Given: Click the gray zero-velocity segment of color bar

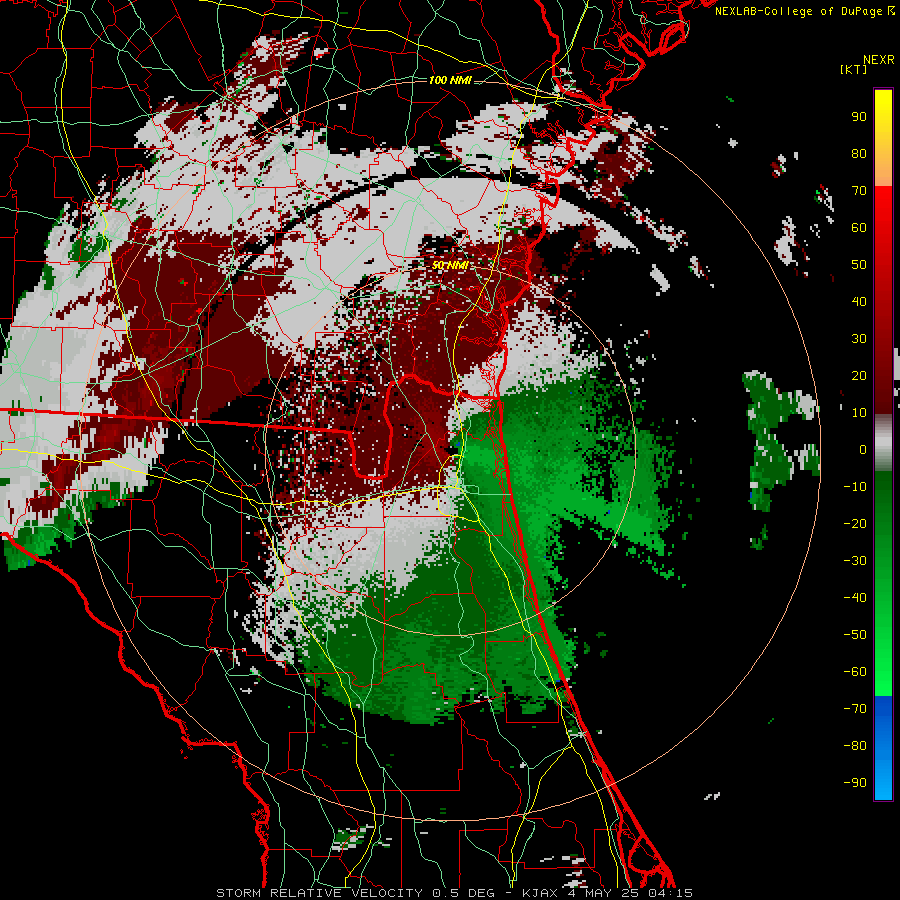Looking at the screenshot, I should 883,443.
